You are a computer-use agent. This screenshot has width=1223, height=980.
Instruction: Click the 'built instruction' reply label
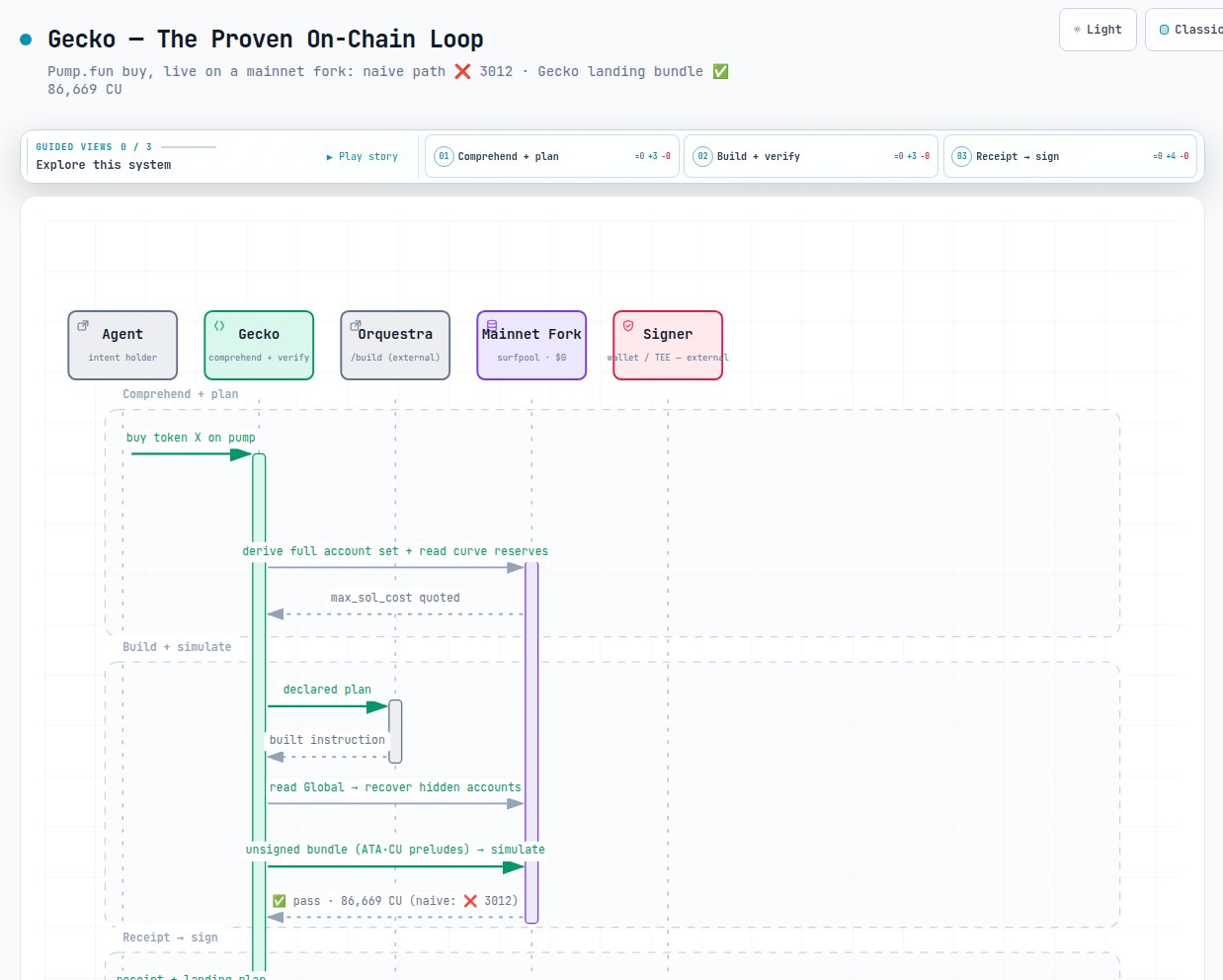click(x=327, y=740)
